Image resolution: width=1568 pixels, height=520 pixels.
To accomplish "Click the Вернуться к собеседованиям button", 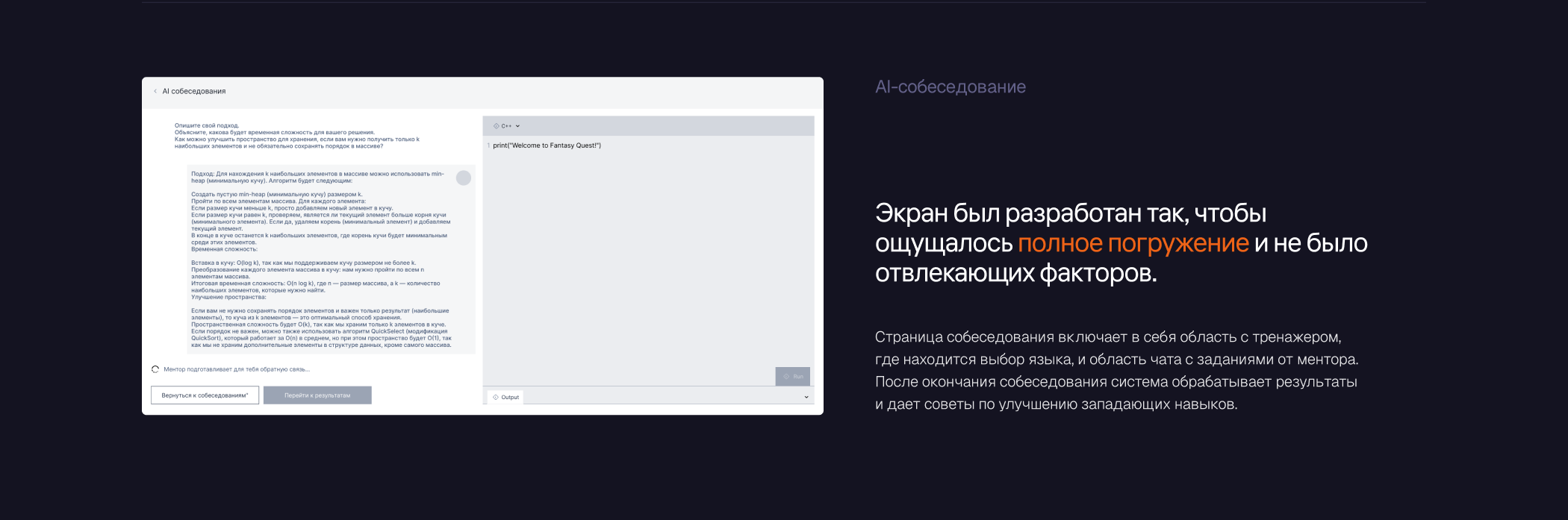I will tap(205, 395).
